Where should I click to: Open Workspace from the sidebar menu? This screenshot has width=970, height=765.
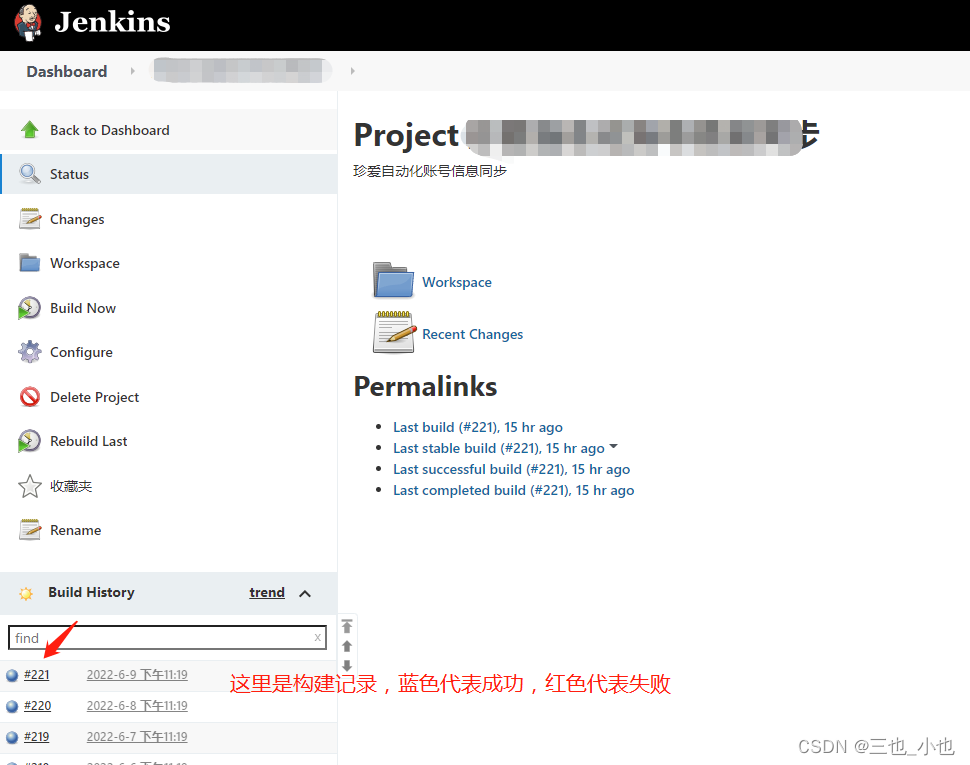coord(85,263)
